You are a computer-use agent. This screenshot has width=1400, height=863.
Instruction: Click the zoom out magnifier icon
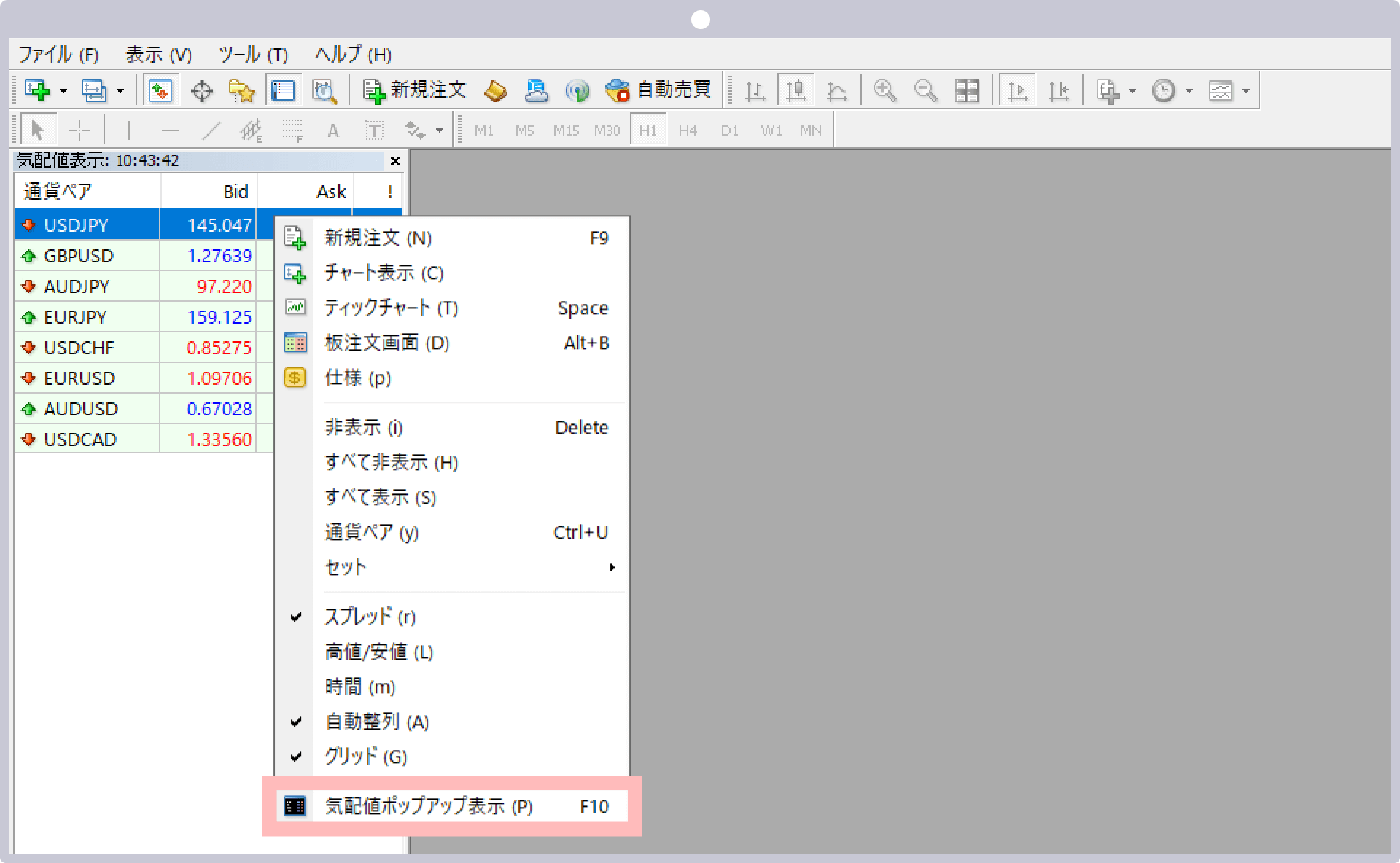tap(925, 90)
